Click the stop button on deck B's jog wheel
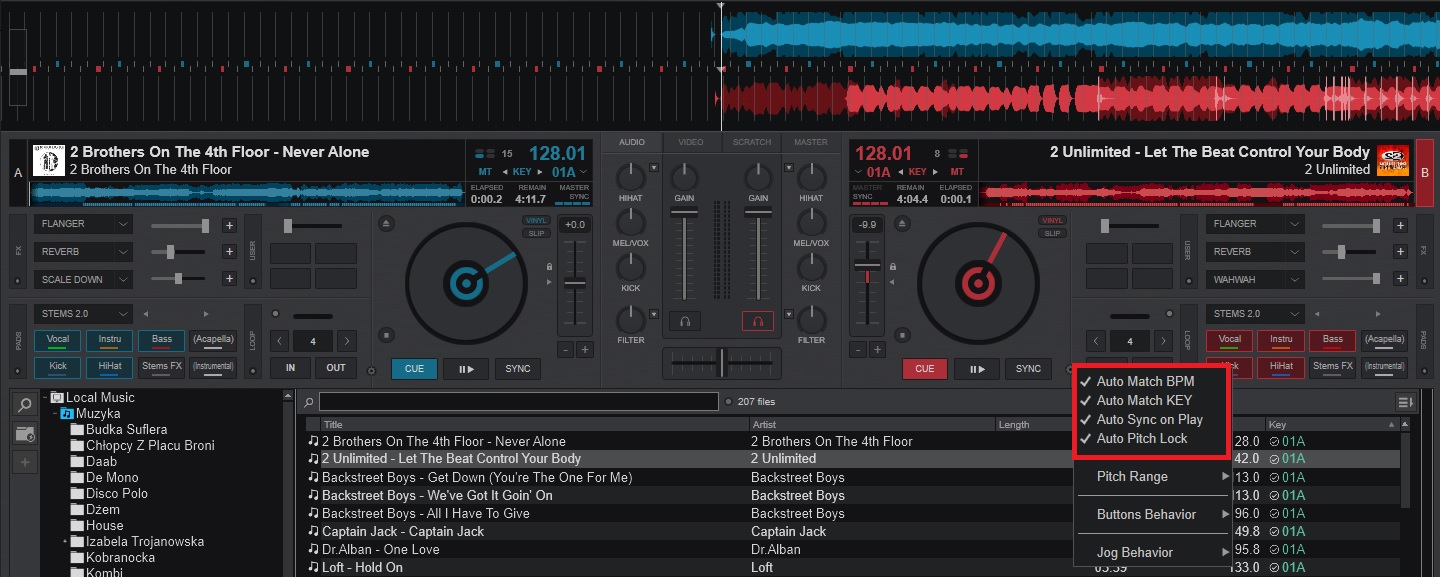 click(x=903, y=335)
